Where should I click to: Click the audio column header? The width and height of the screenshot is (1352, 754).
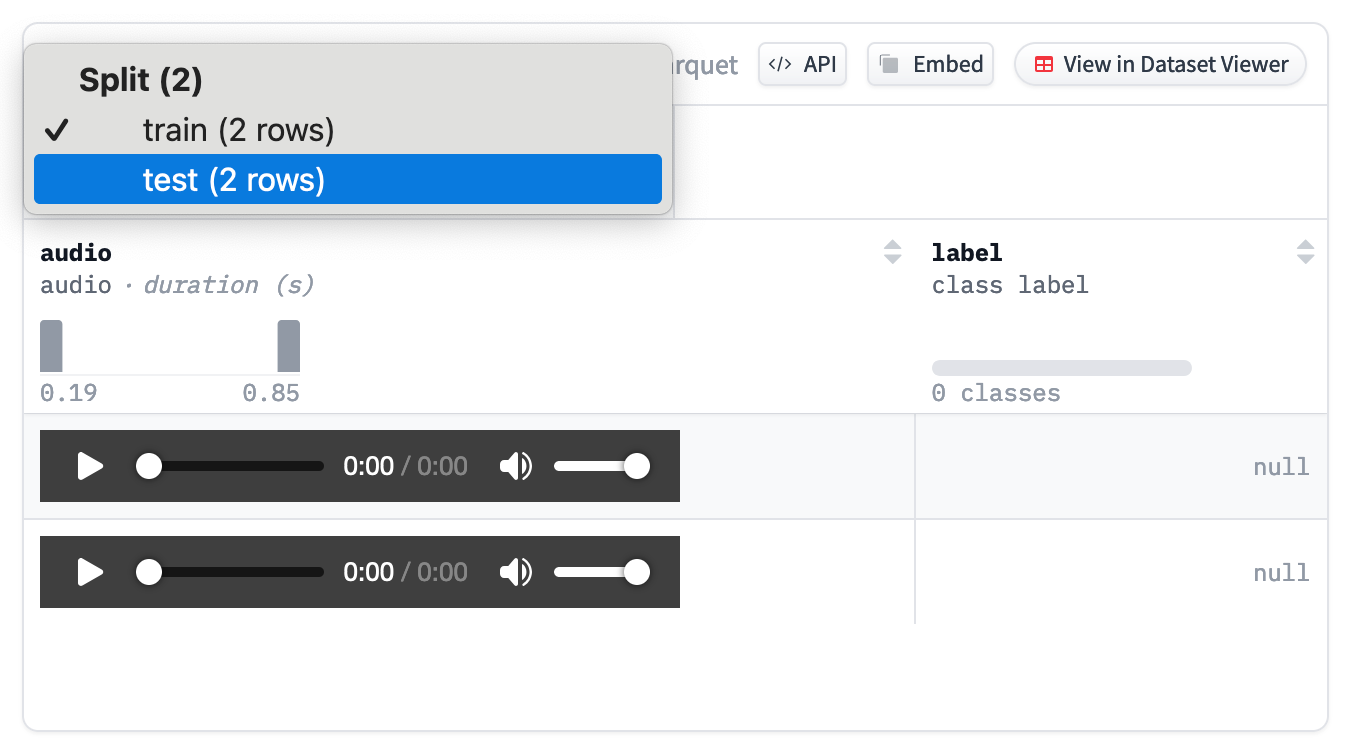pyautogui.click(x=76, y=253)
